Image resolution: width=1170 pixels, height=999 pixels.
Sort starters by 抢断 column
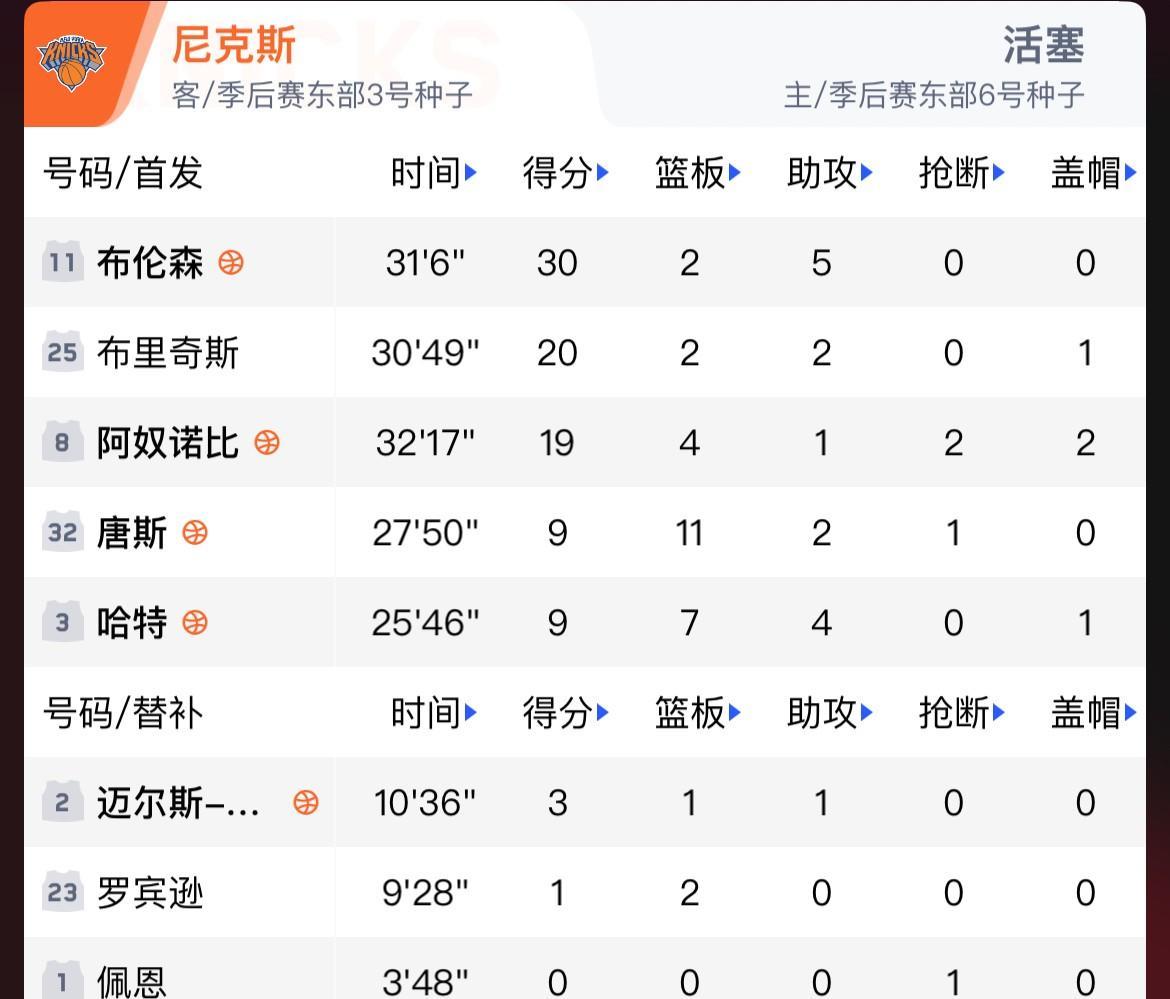coord(962,173)
